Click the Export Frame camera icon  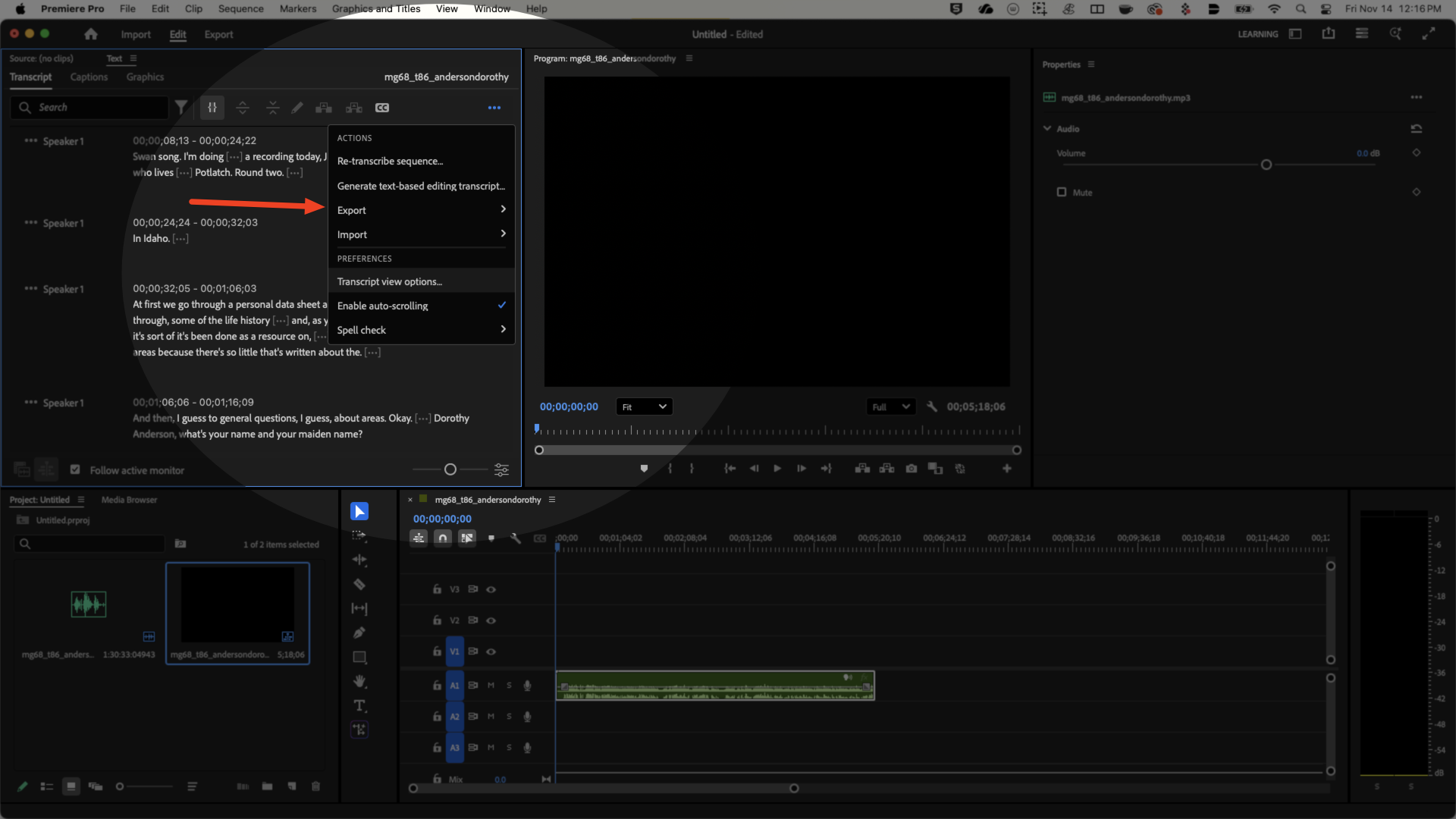(912, 469)
